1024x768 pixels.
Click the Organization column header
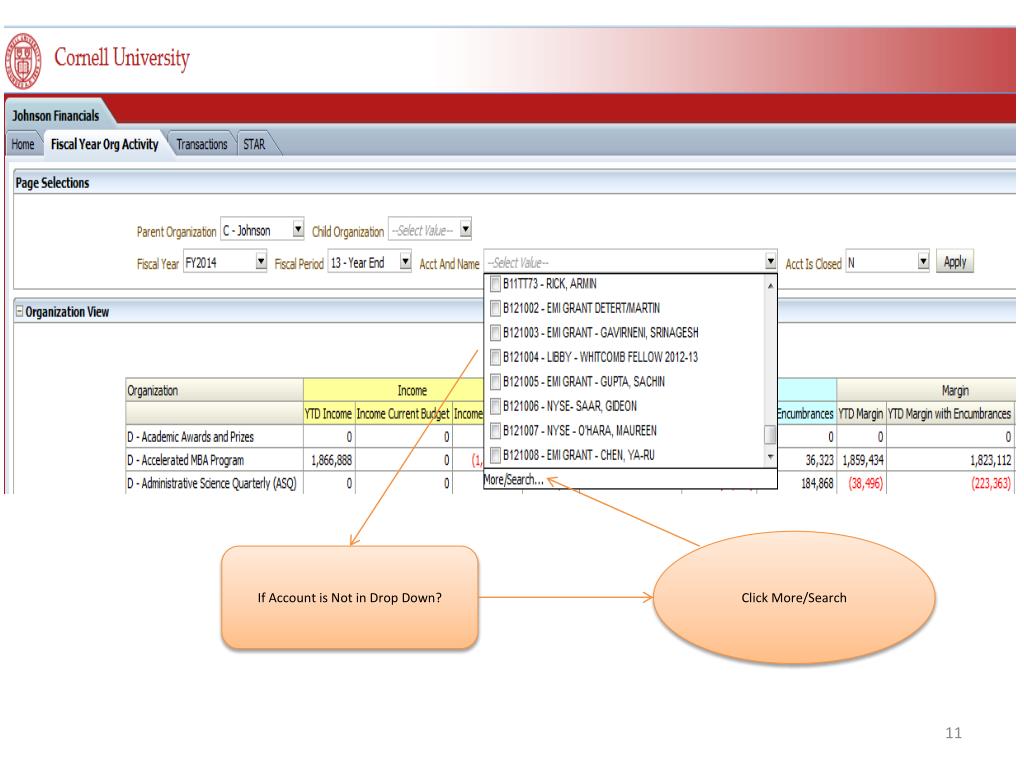point(214,391)
